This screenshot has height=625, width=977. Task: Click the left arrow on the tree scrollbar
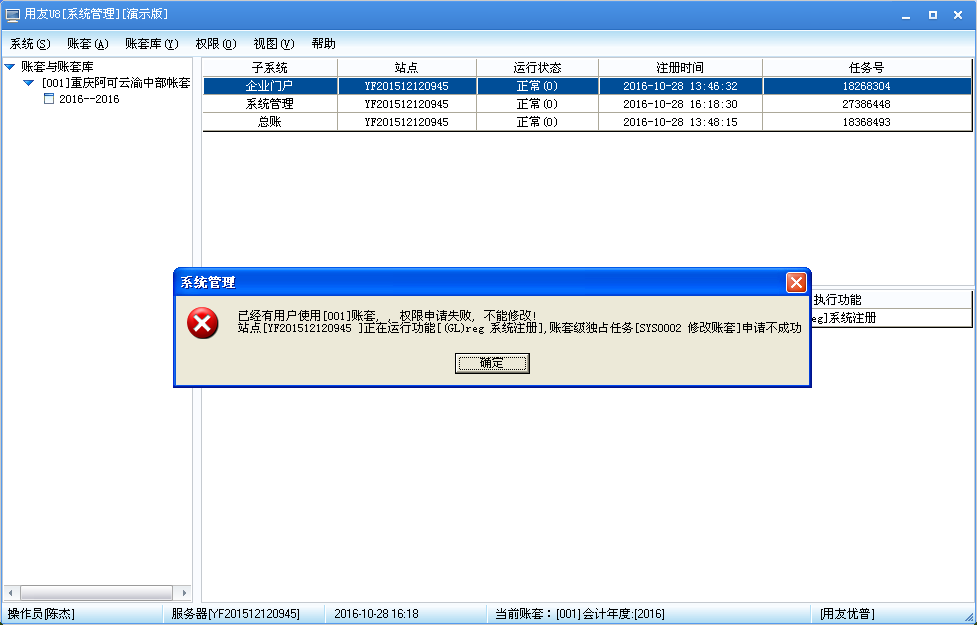8,592
